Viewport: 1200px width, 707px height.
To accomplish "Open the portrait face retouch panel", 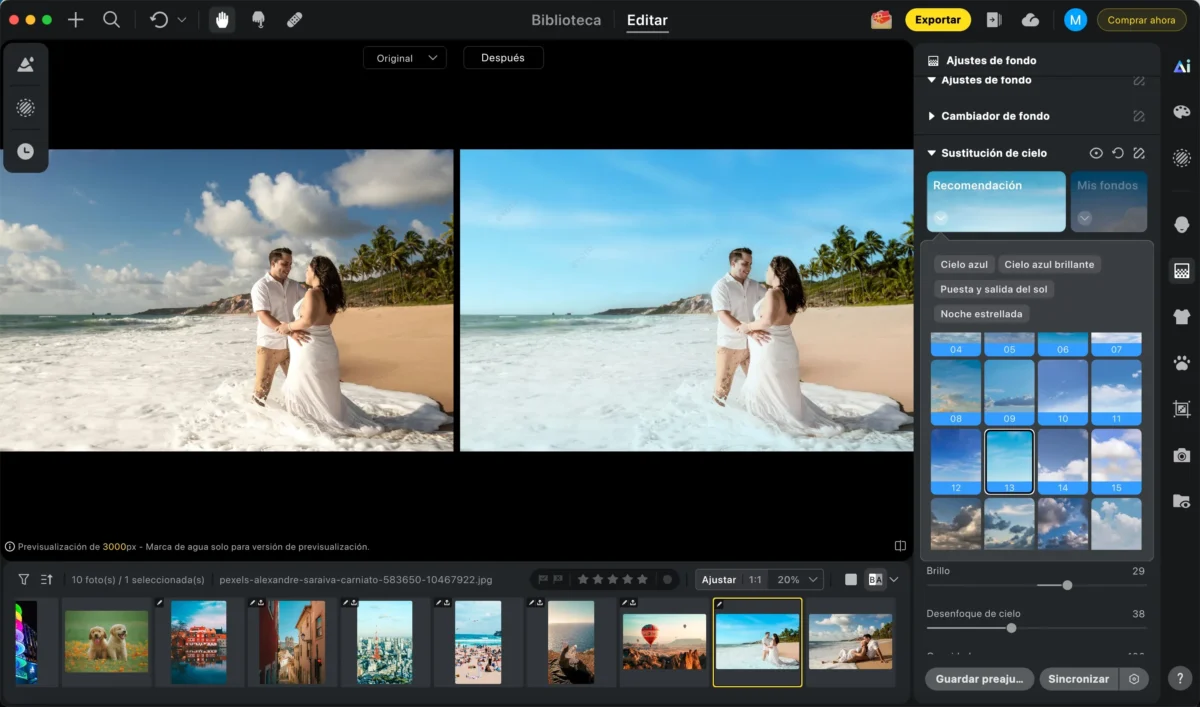I will pos(1181,225).
